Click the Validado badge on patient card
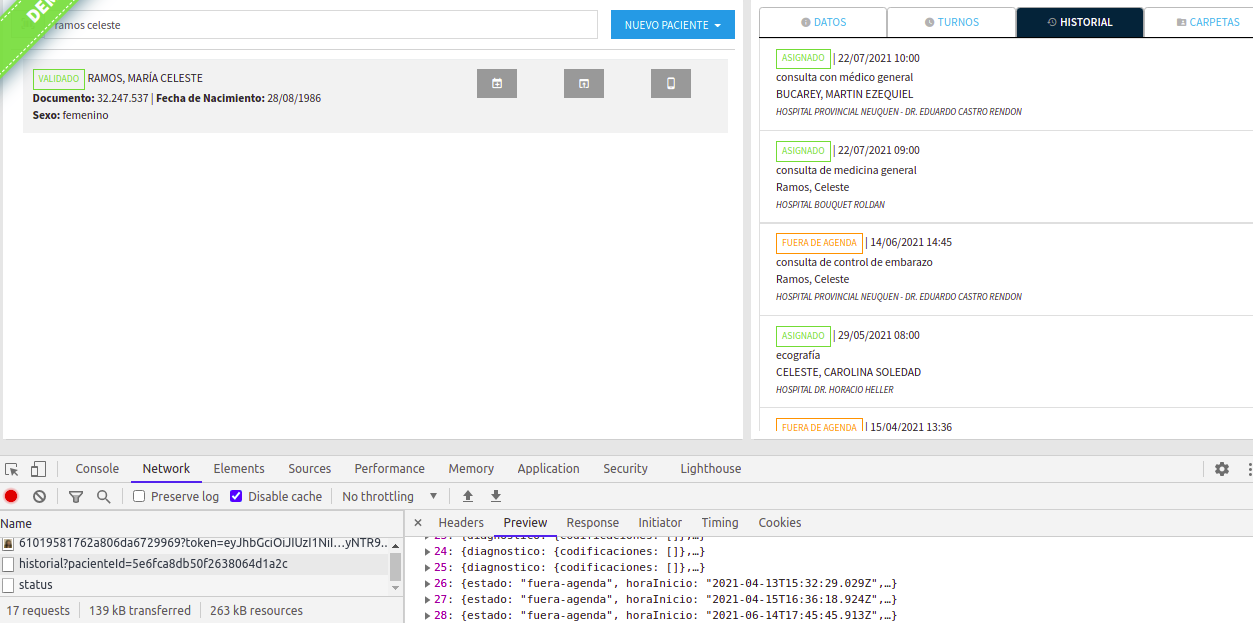 59,79
